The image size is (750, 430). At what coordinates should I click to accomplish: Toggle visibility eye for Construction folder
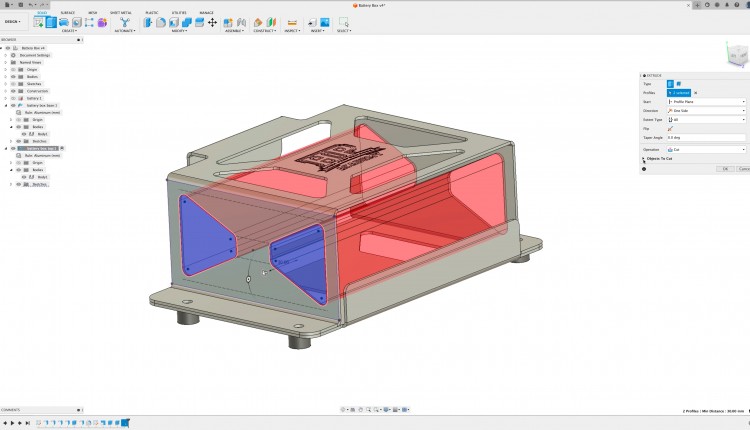pos(13,91)
